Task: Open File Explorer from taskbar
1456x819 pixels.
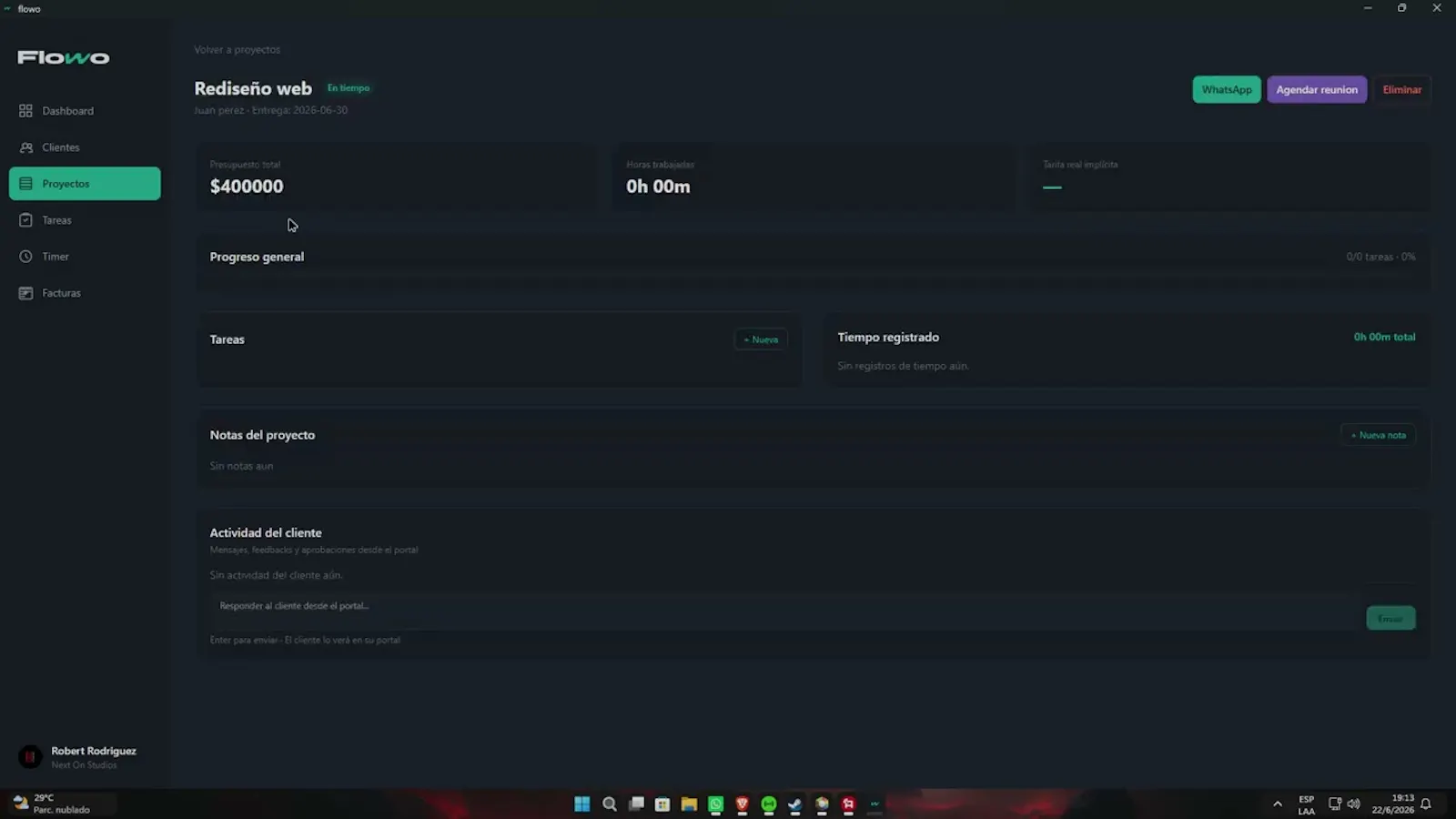Action: pyautogui.click(x=689, y=804)
